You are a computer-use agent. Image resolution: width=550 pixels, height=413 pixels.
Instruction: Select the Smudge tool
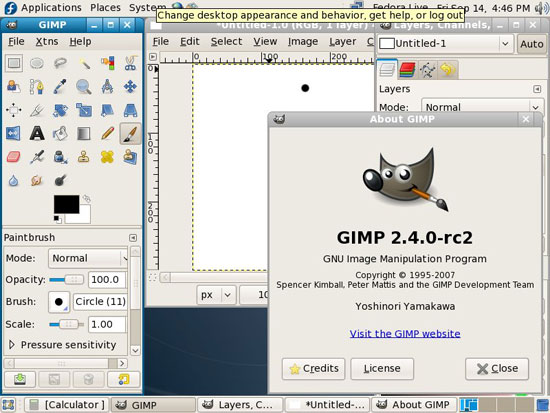click(37, 181)
